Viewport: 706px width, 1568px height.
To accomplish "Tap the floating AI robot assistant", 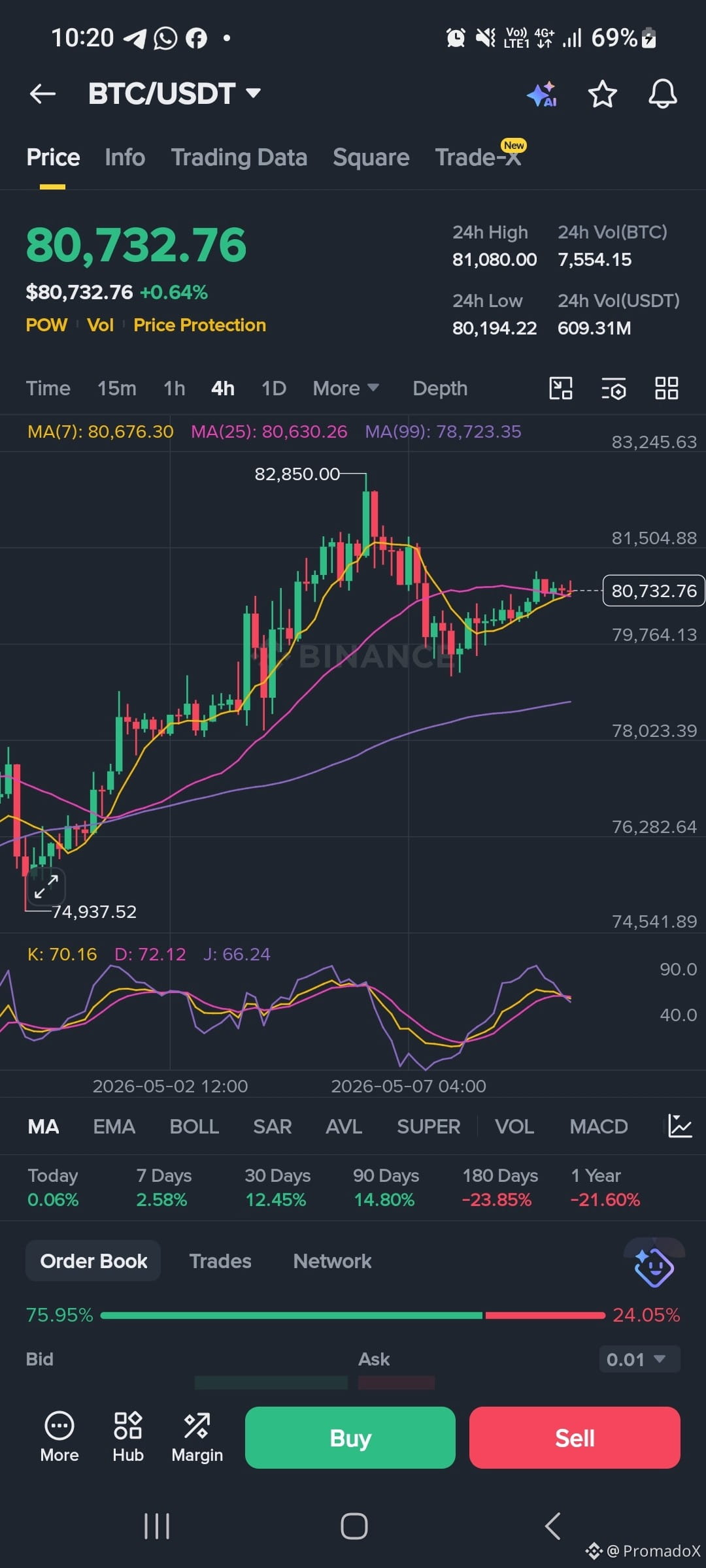I will [654, 1267].
